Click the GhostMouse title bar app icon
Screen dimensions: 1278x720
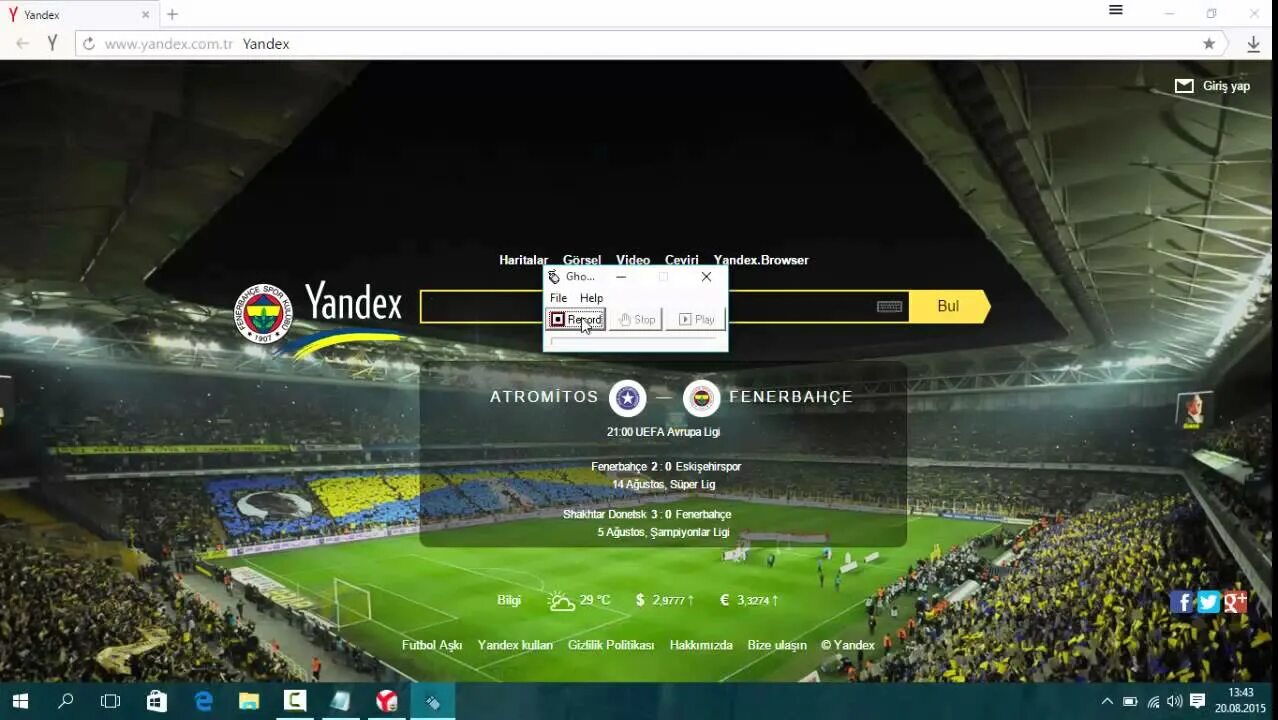coord(554,277)
